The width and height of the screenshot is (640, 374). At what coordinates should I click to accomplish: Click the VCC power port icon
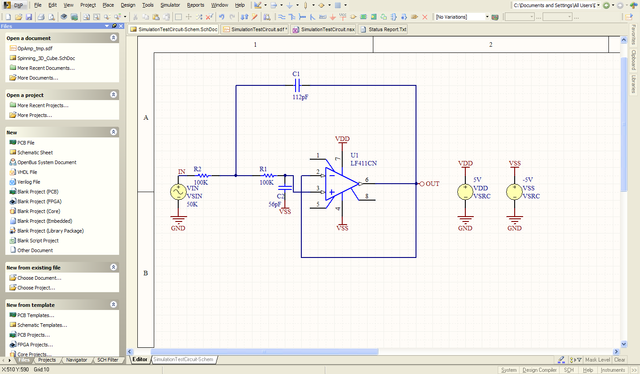[x=343, y=17]
